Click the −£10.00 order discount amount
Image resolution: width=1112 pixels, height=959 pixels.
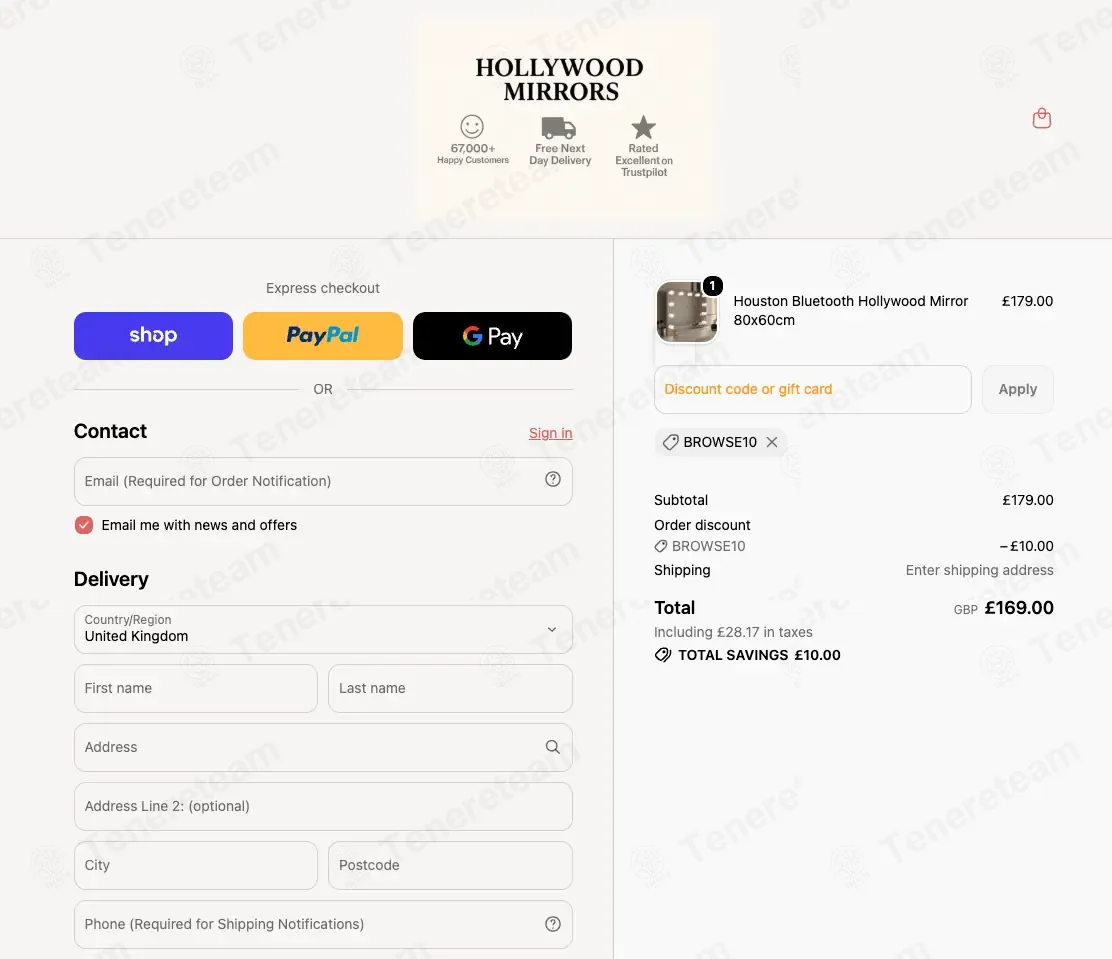click(x=1026, y=546)
